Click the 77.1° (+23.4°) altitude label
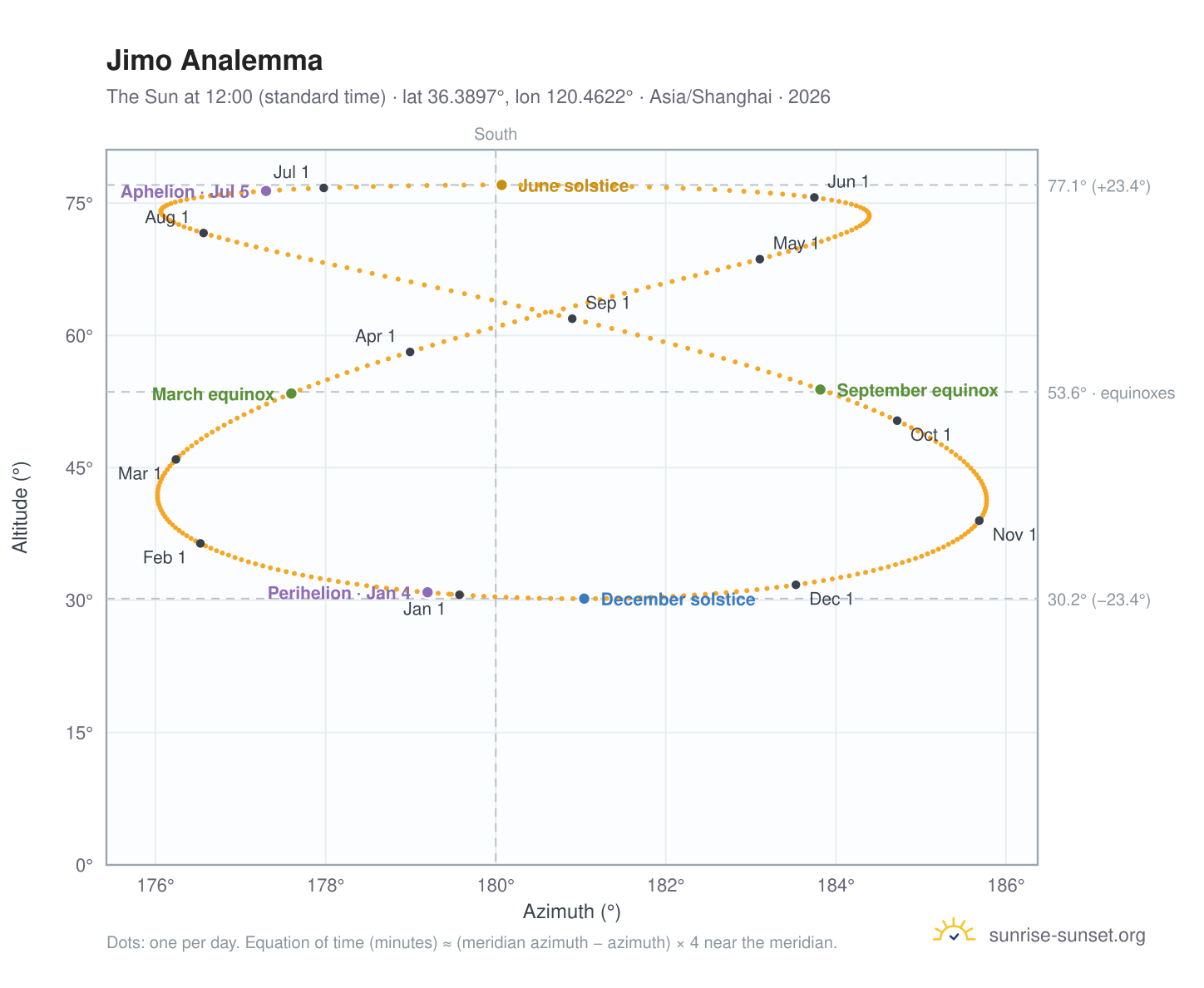The width and height of the screenshot is (1204, 988). click(x=1098, y=186)
